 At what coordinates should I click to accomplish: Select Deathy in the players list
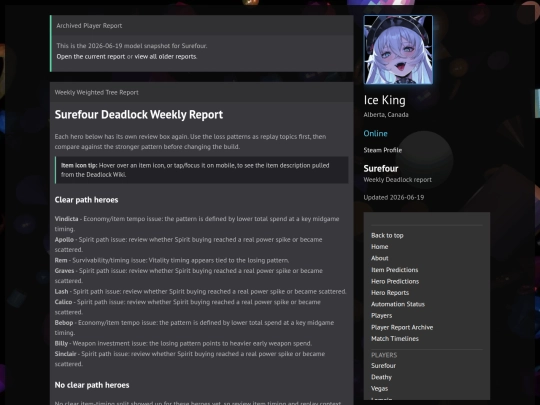tap(381, 377)
